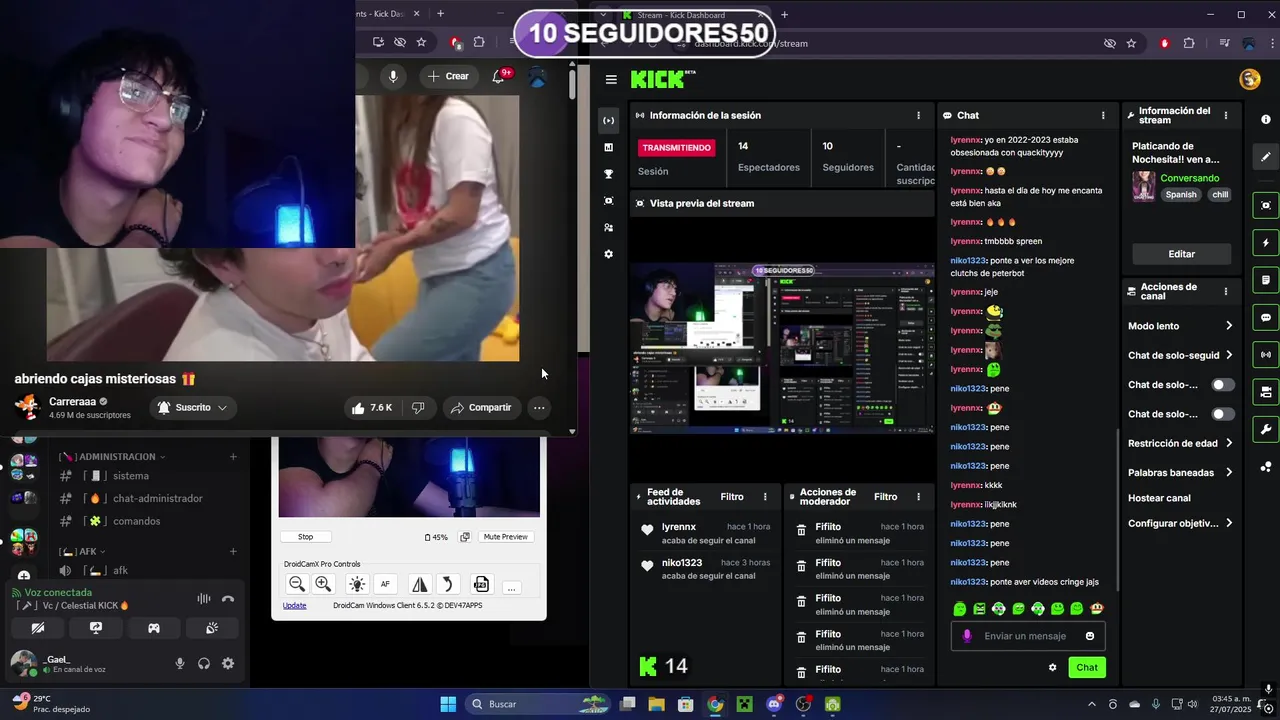This screenshot has width=1280, height=720.
Task: Open the Windows Start menu
Action: click(x=448, y=704)
